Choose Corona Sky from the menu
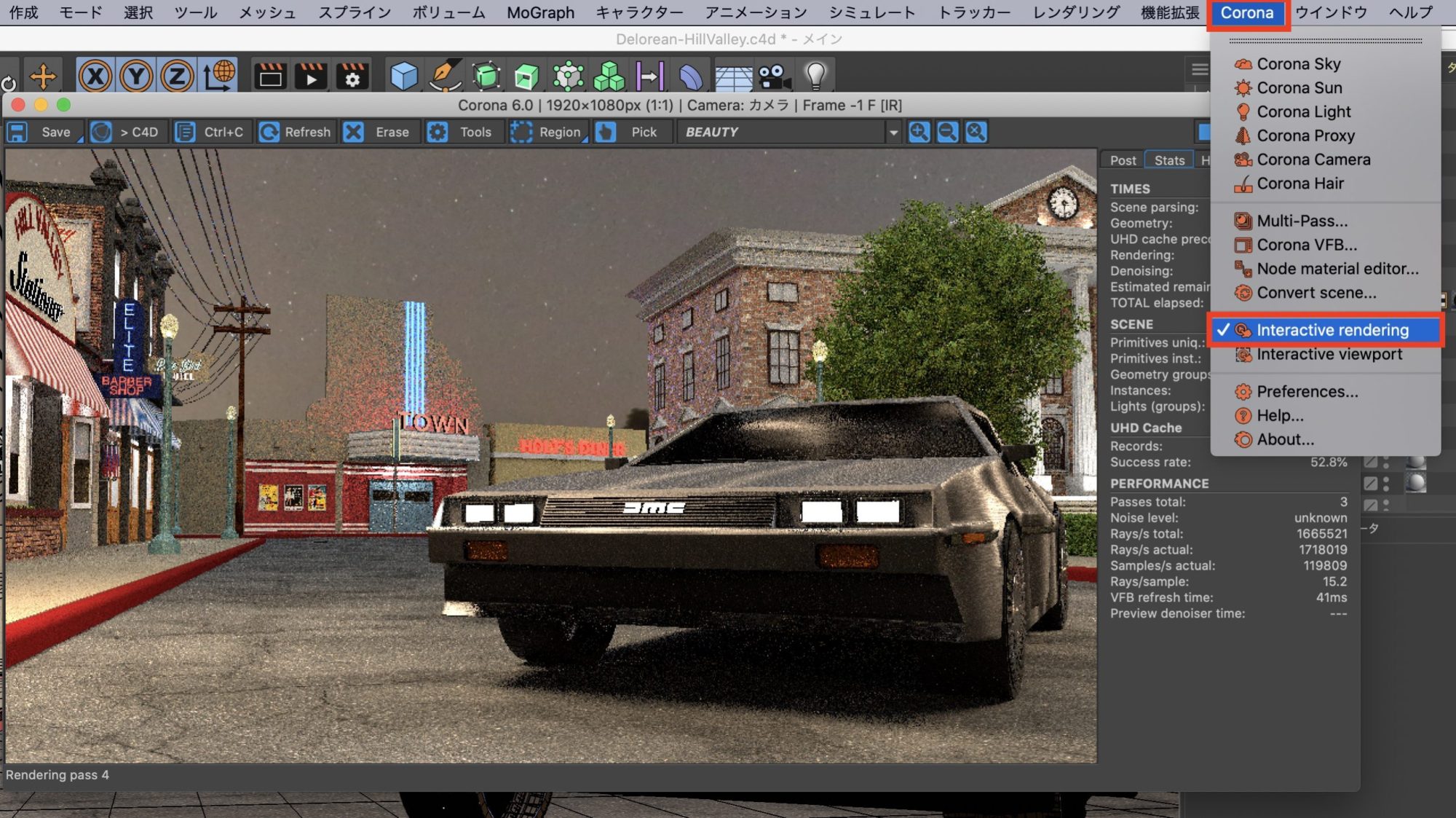Image resolution: width=1456 pixels, height=818 pixels. point(1298,64)
